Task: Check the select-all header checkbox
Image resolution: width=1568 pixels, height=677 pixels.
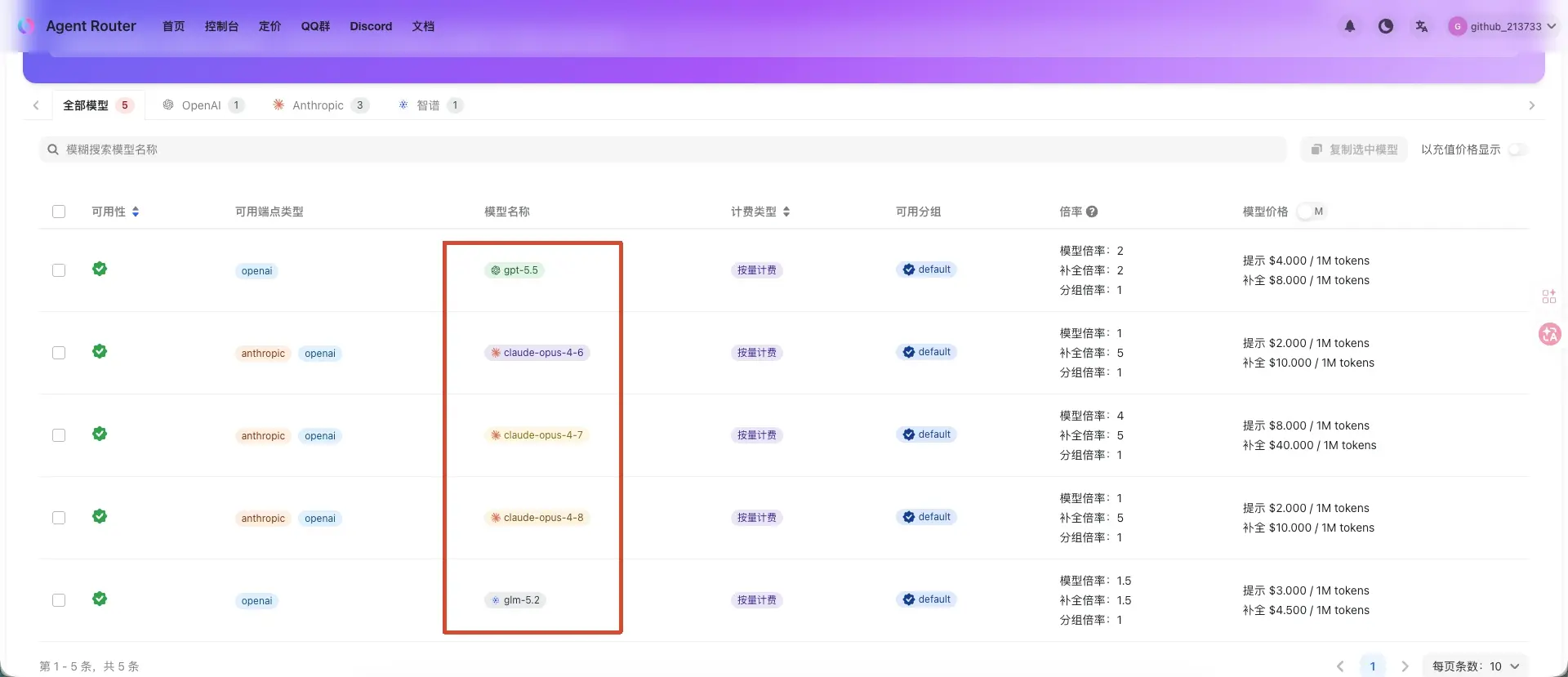Action: tap(59, 212)
